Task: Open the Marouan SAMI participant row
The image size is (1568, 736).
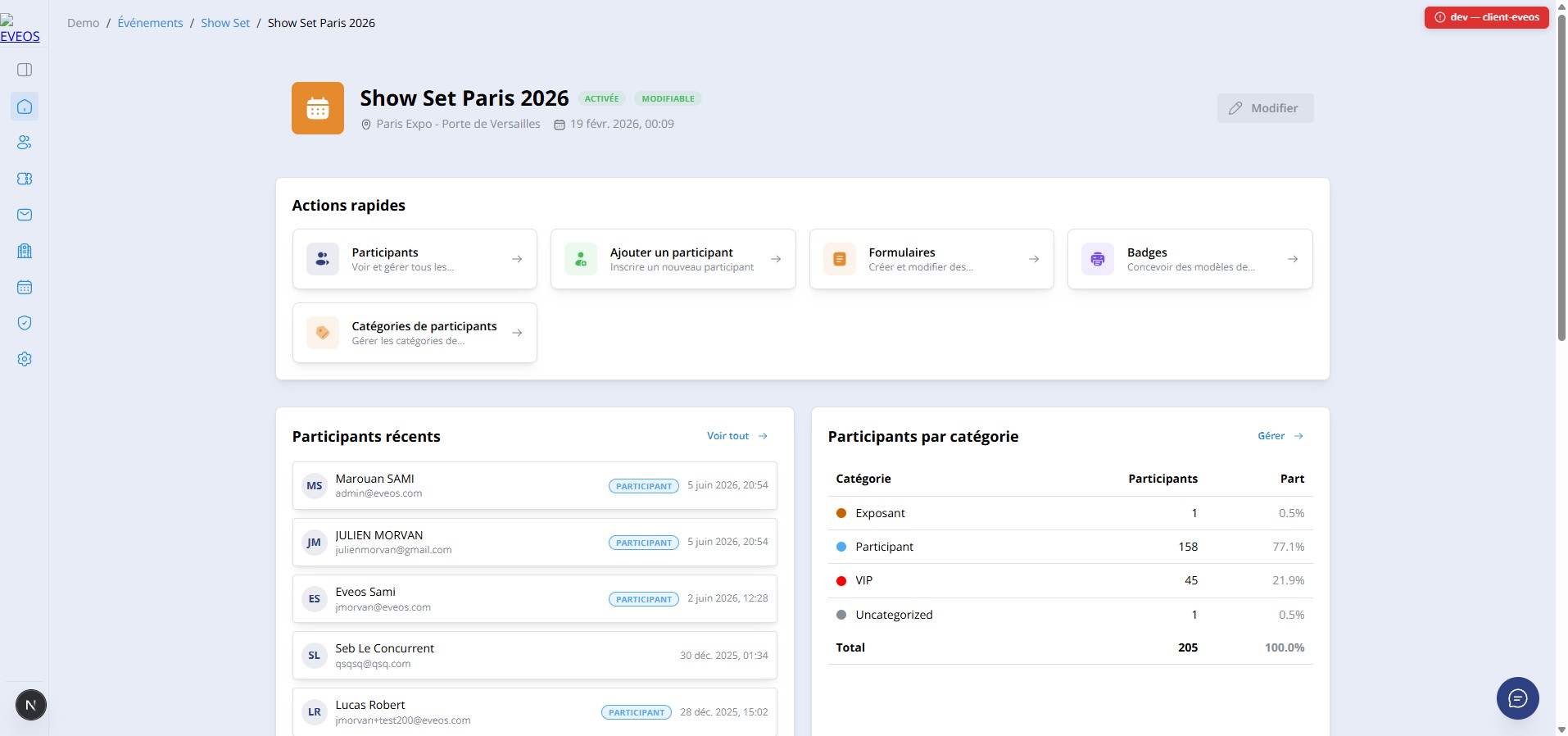Action: [534, 486]
